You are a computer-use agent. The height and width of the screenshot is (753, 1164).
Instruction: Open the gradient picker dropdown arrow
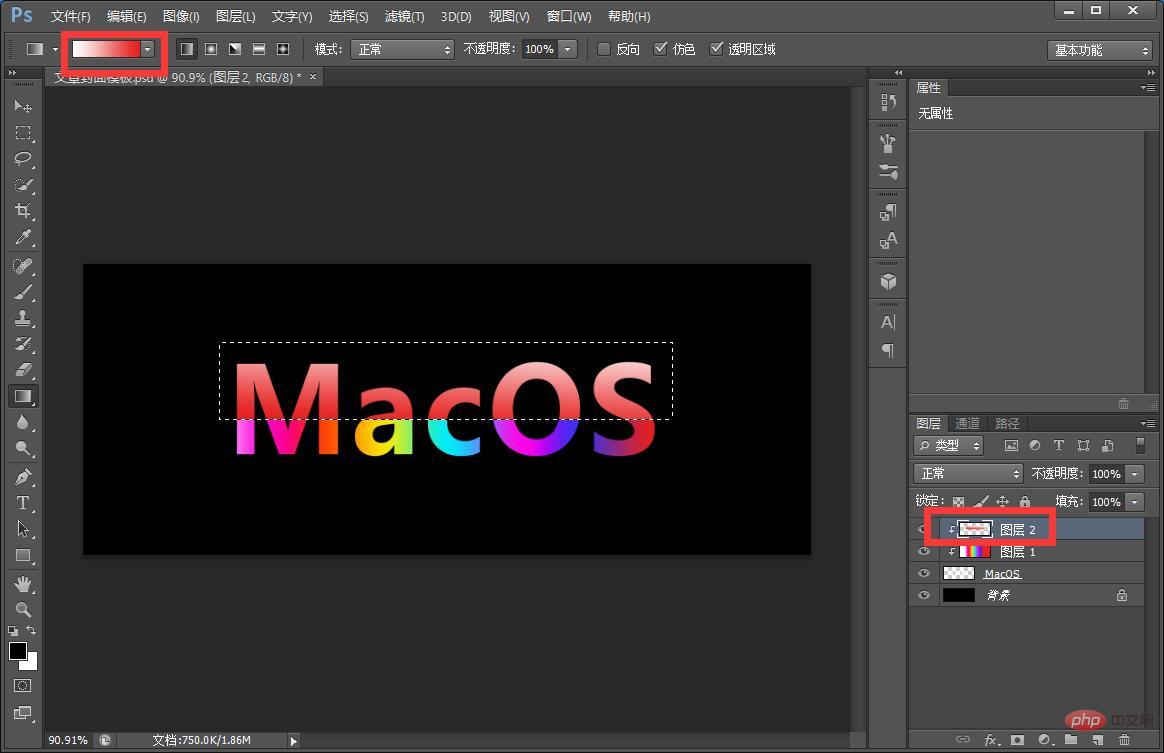point(148,49)
